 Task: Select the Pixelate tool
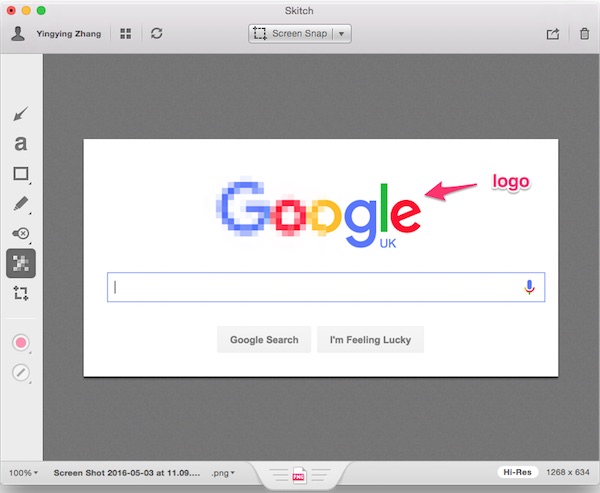tap(21, 263)
